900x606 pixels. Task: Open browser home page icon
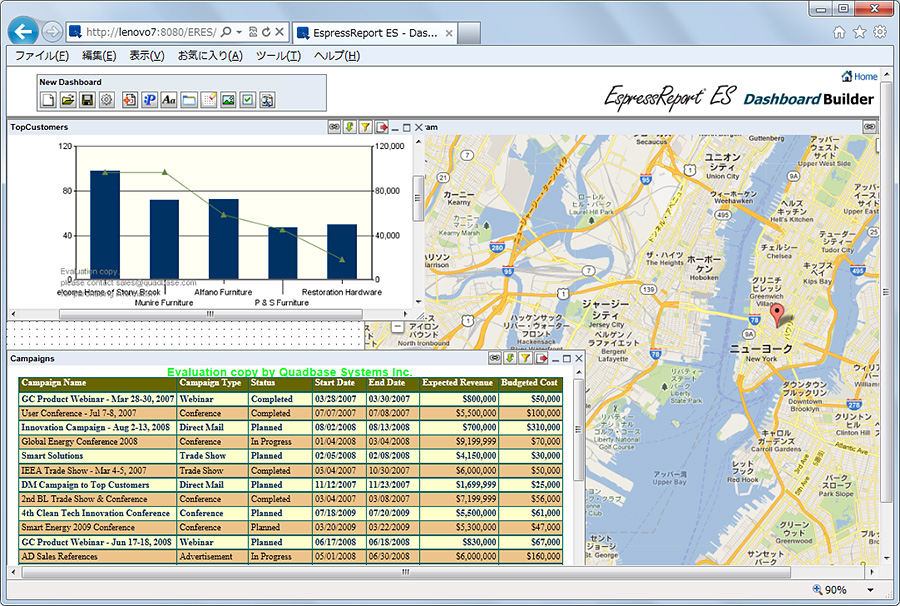click(839, 32)
